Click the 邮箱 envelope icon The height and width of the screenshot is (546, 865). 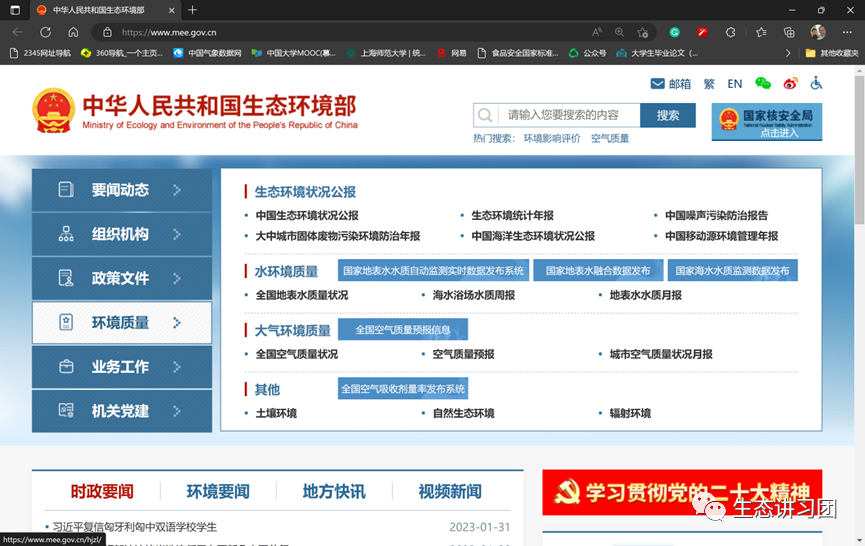(657, 83)
